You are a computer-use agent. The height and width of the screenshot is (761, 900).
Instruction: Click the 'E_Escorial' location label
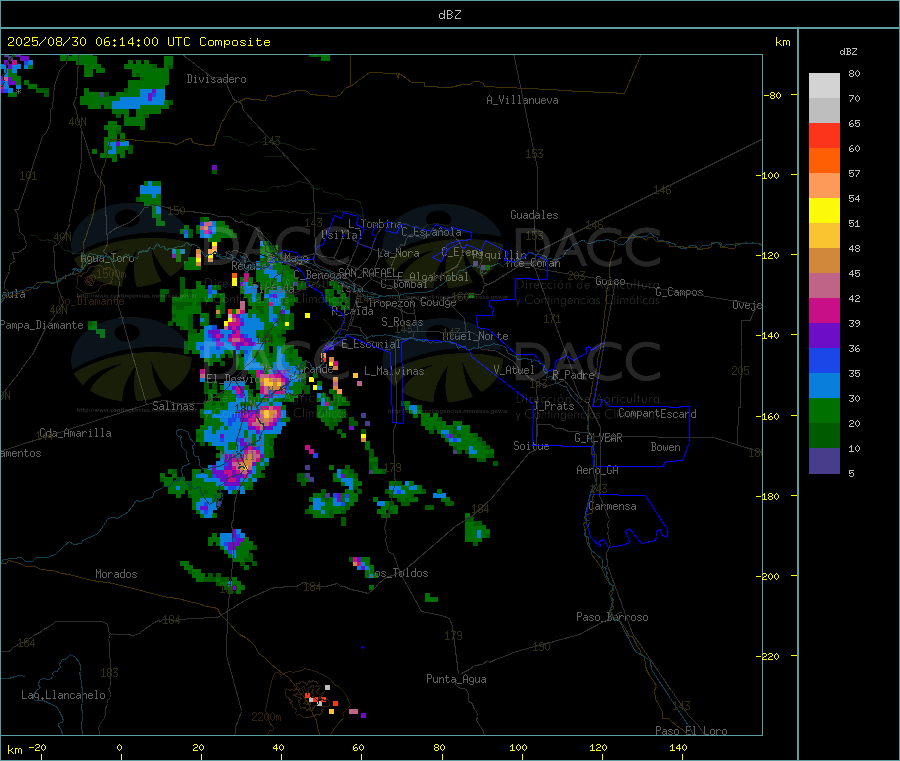(x=371, y=344)
